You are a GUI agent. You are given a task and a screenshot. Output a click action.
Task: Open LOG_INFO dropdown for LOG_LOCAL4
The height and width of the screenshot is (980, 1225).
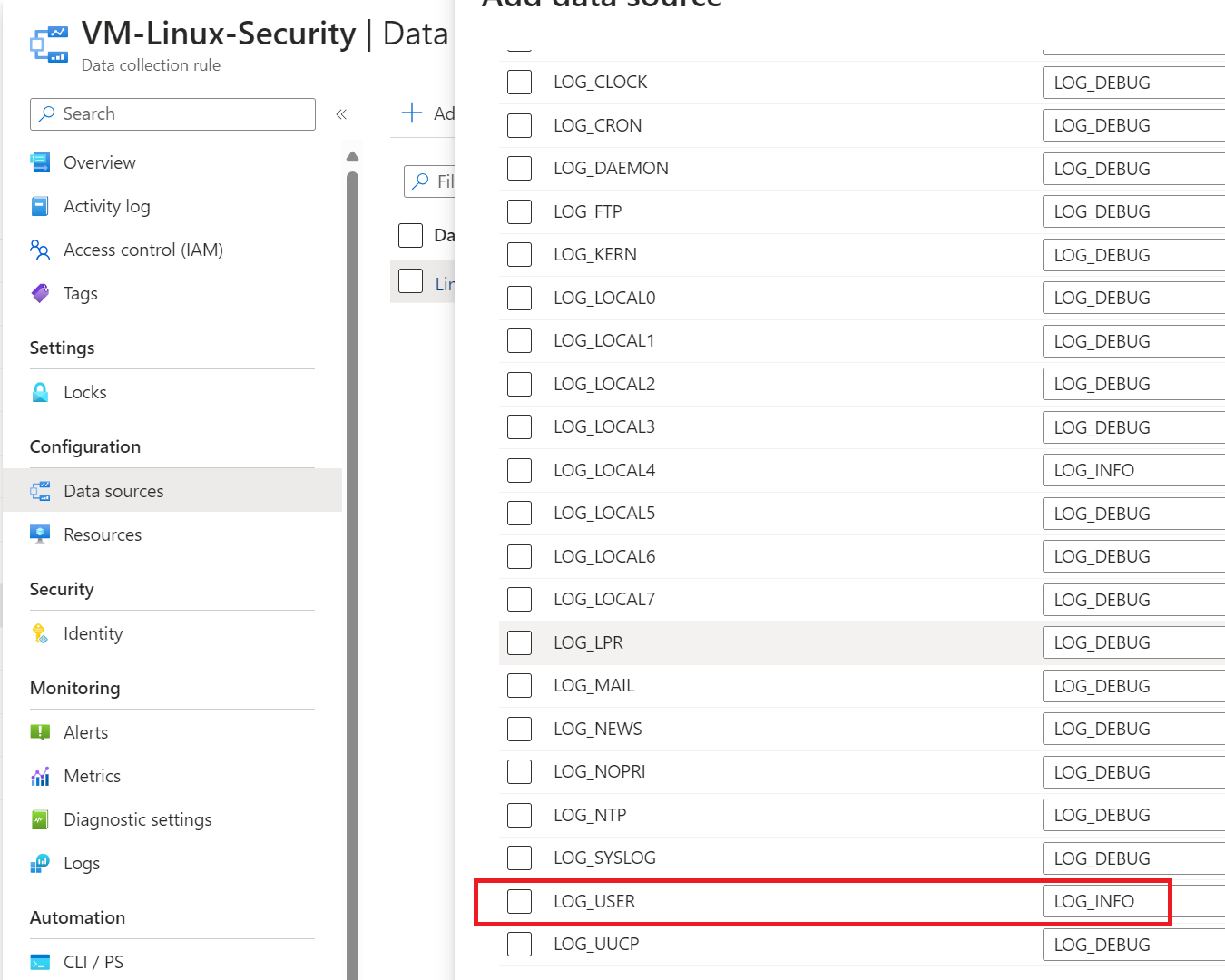point(1133,470)
